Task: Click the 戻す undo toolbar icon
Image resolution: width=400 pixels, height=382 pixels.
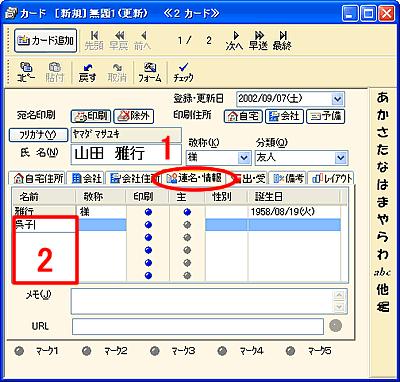Action: point(87,72)
